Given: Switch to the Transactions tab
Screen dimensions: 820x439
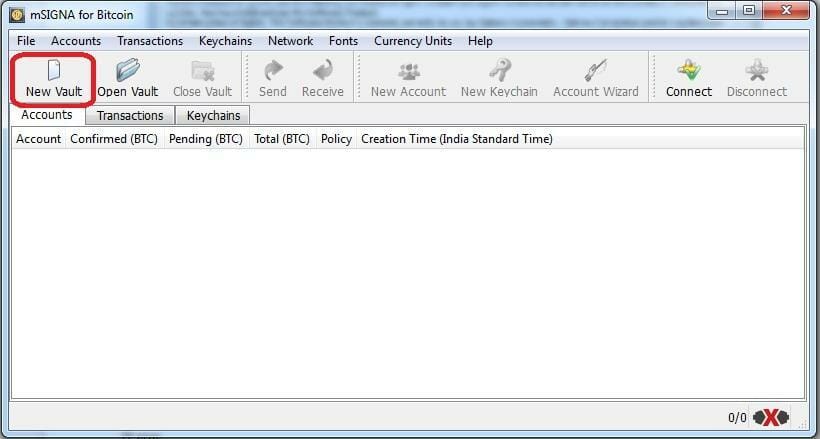Looking at the screenshot, I should (x=130, y=116).
